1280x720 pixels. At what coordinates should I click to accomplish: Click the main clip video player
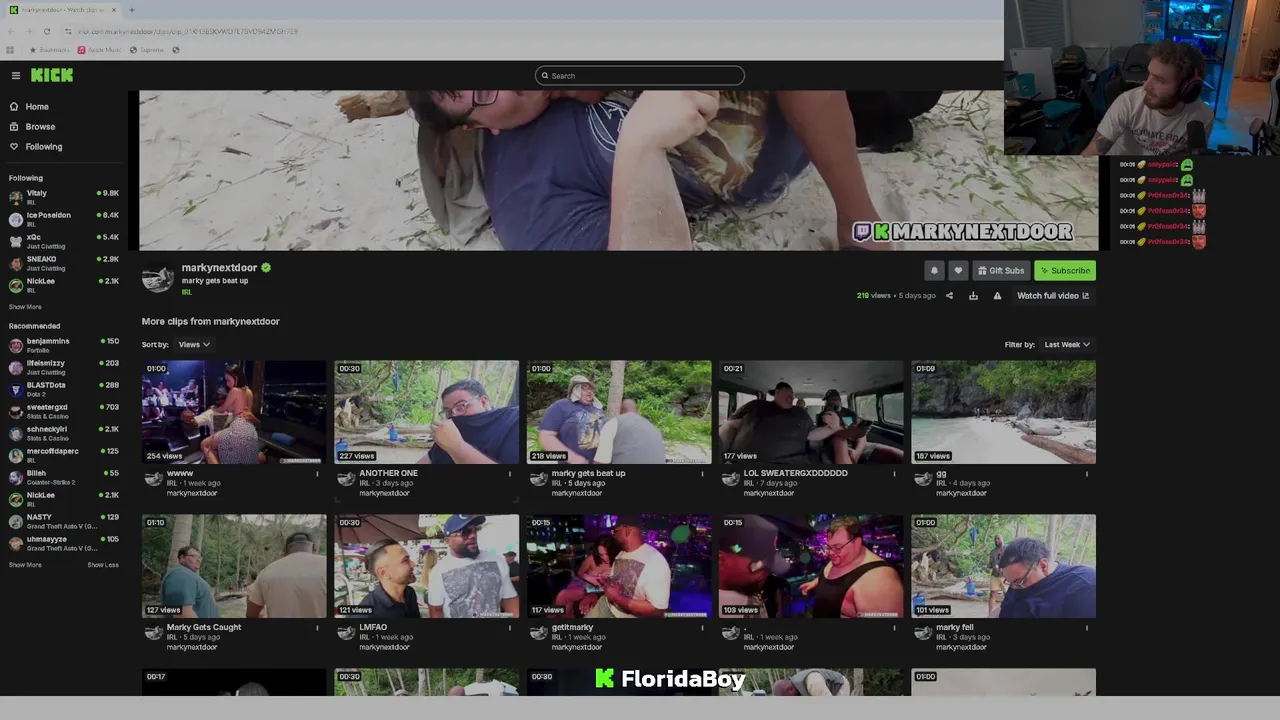coord(618,171)
